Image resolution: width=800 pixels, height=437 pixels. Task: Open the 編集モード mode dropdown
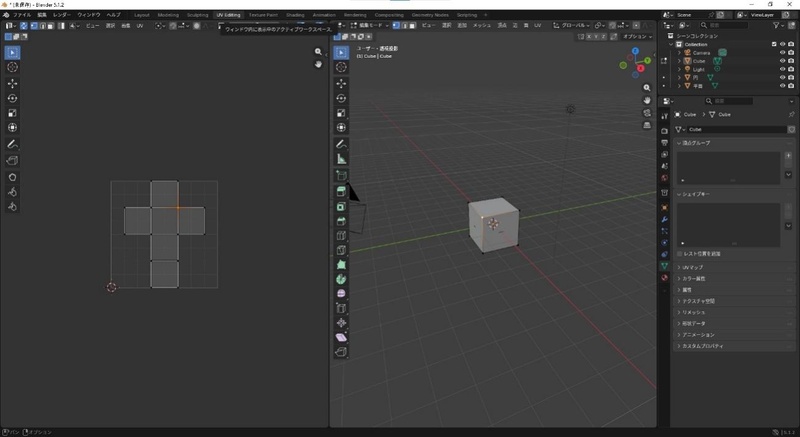point(369,25)
